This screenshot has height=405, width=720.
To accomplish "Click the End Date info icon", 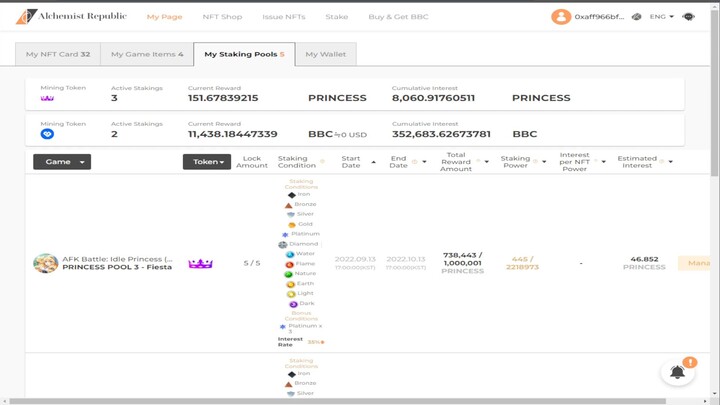I will point(414,162).
